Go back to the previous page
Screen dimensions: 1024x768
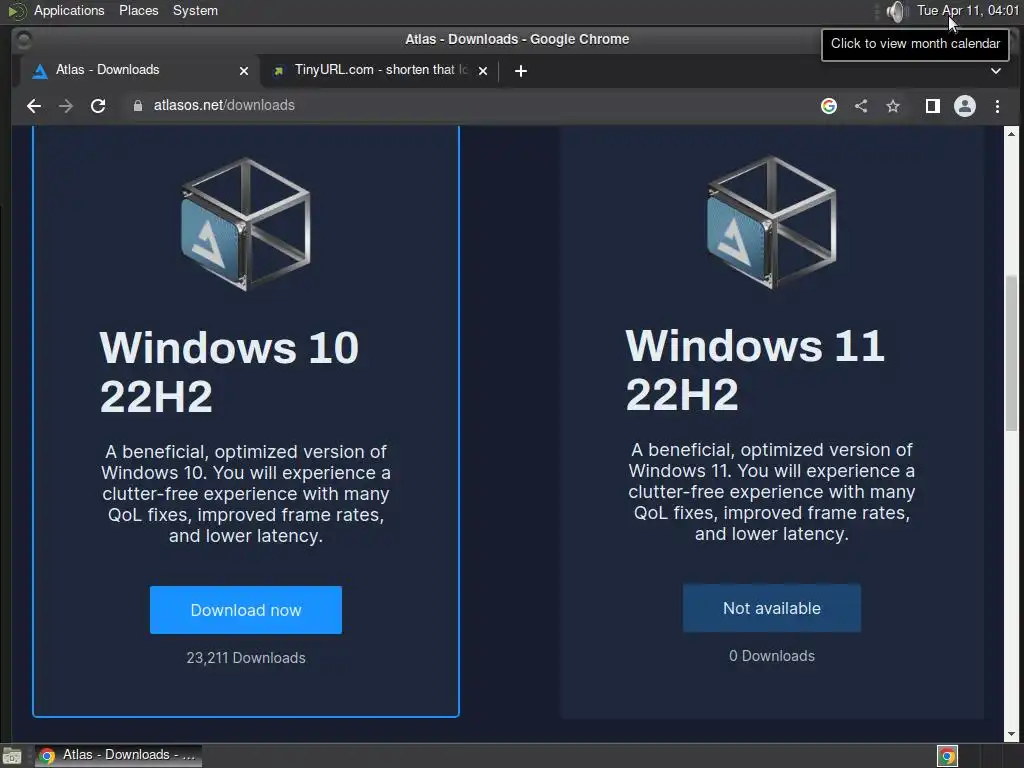34,106
